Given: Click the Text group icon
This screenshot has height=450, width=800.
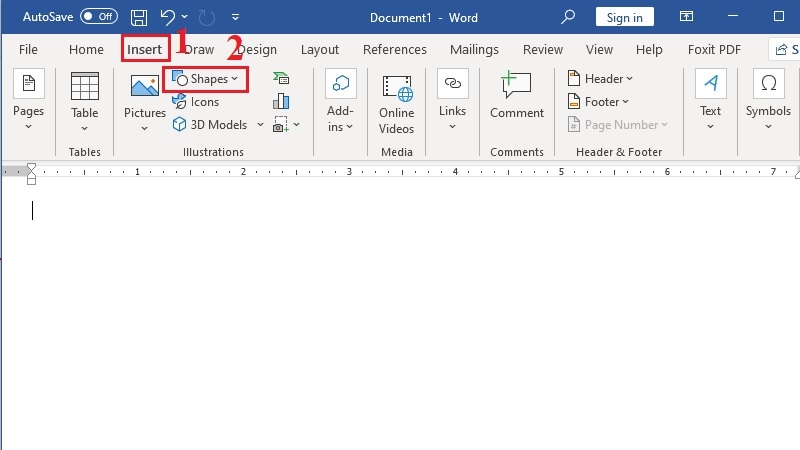Looking at the screenshot, I should tap(710, 83).
